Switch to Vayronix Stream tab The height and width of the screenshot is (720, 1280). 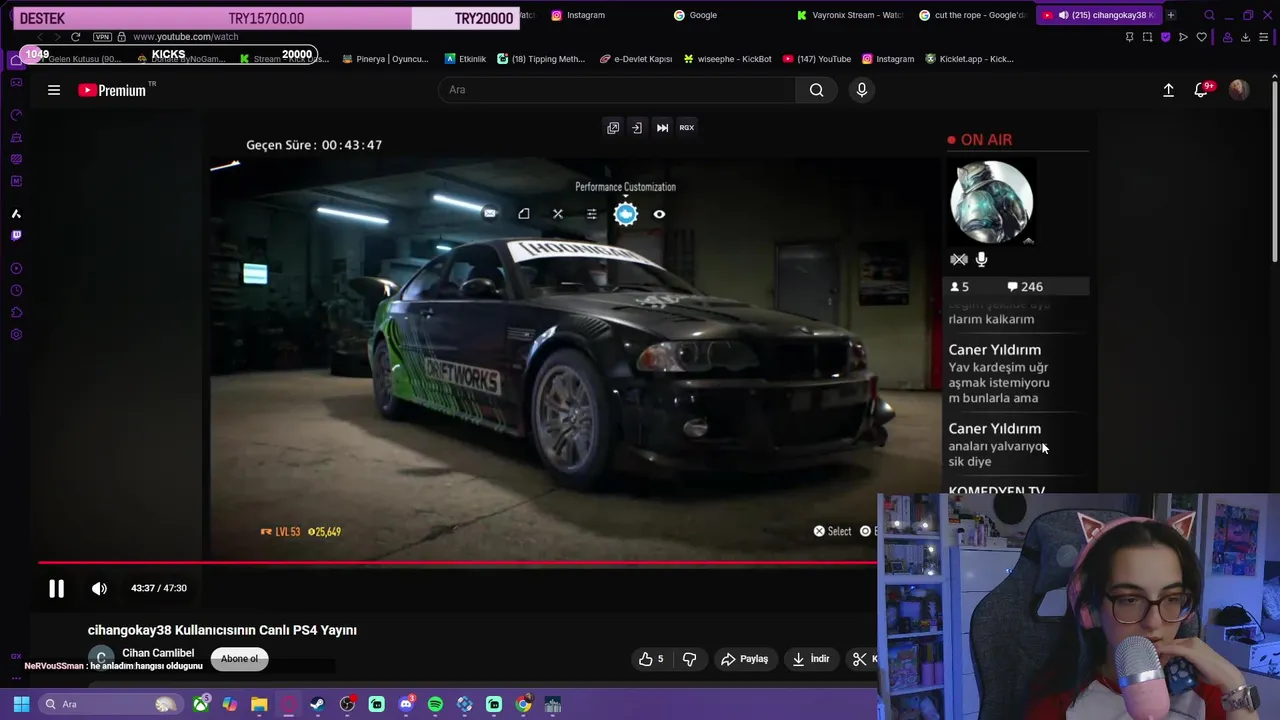click(849, 15)
